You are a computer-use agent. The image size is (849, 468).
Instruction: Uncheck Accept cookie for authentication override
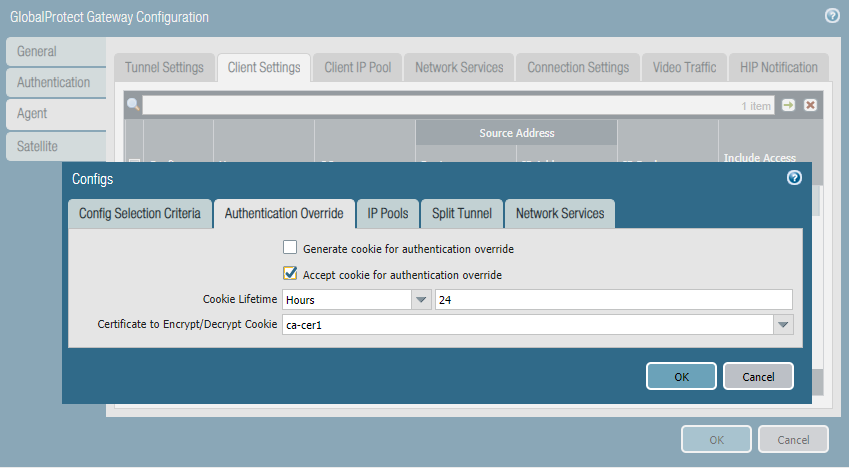coord(290,274)
